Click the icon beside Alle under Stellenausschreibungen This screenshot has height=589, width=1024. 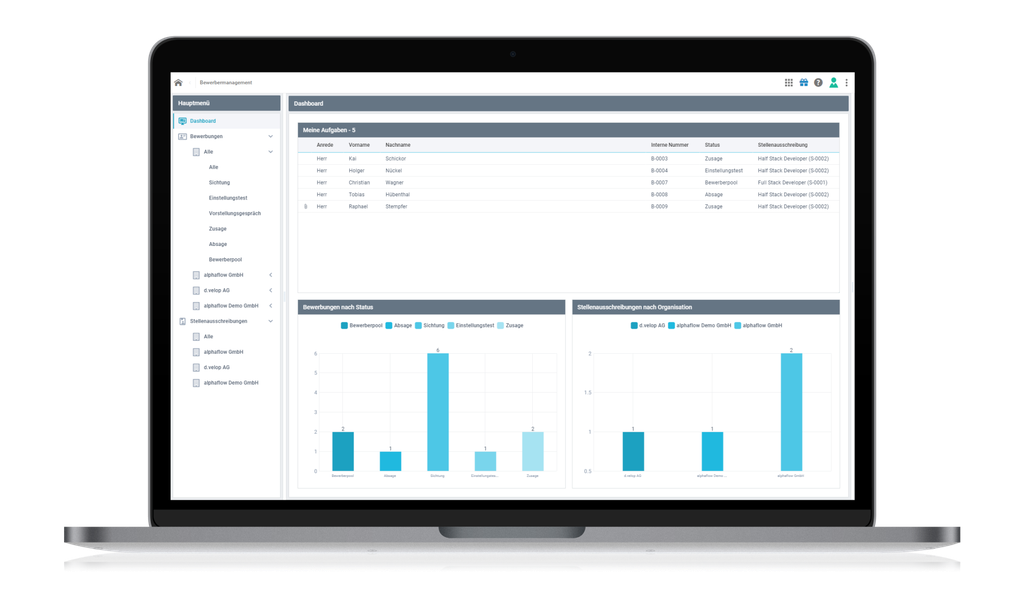[x=196, y=337]
